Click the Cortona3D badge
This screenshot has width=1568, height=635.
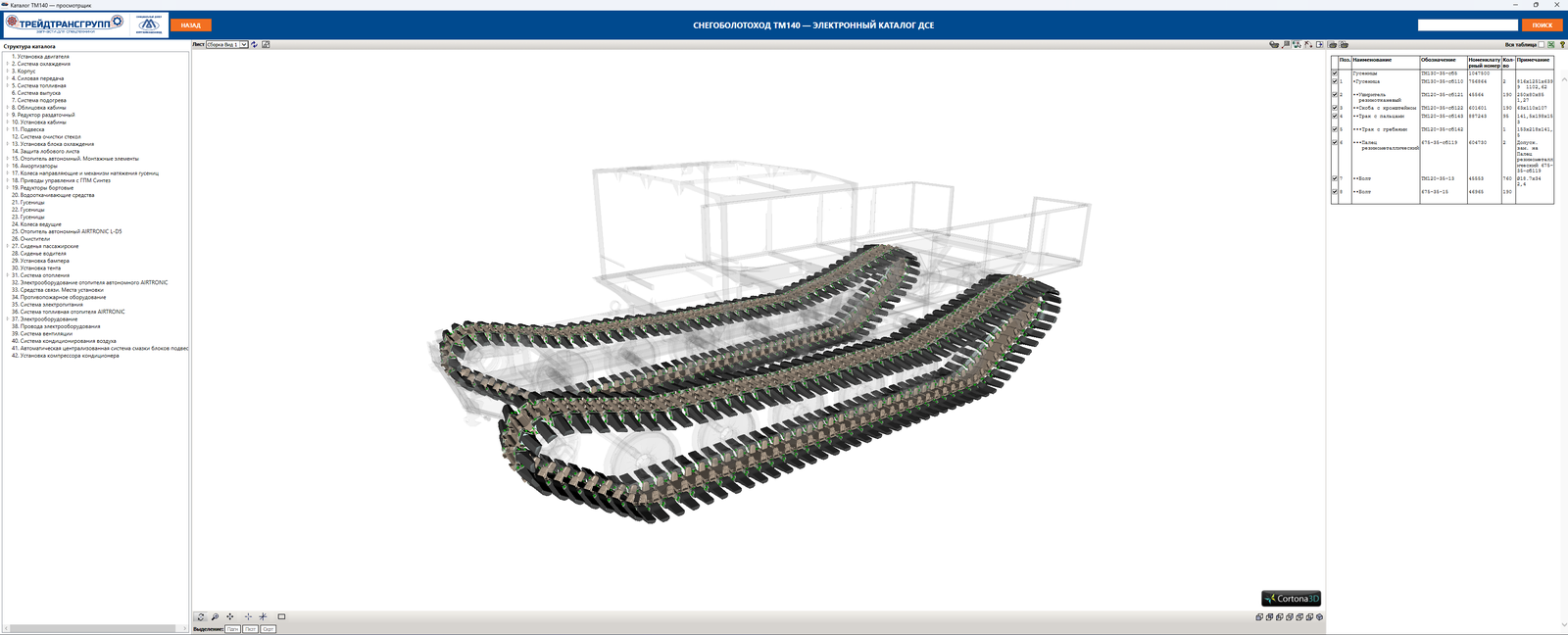(x=1292, y=598)
